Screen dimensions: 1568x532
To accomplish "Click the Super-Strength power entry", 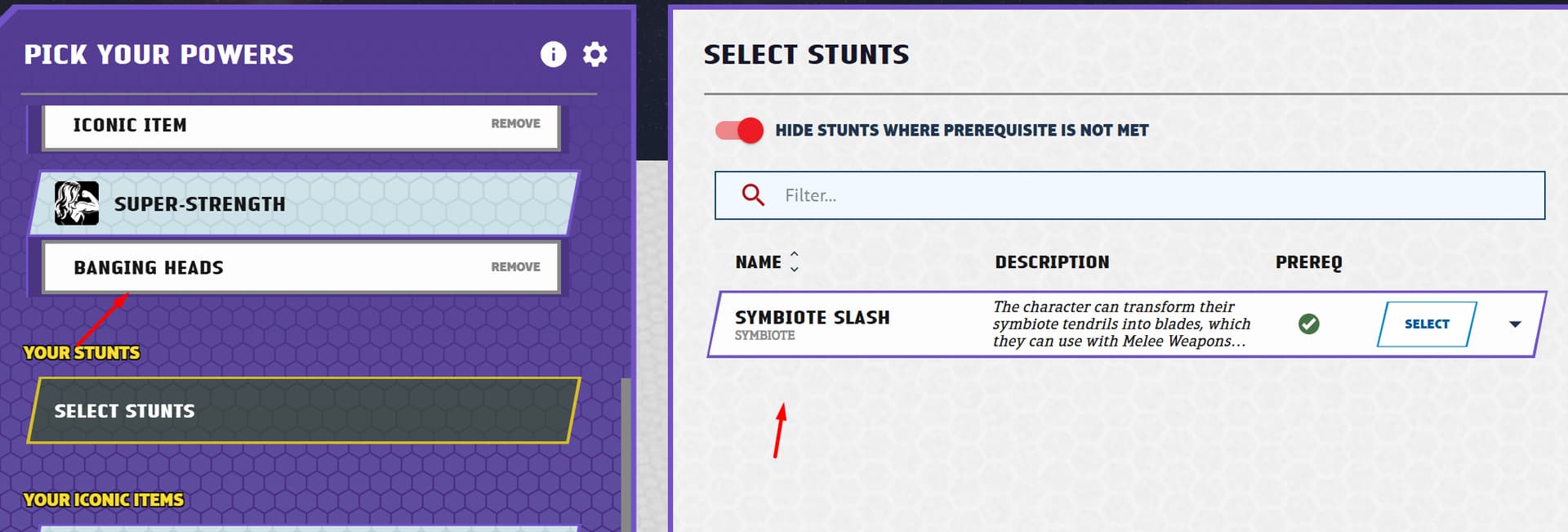I will [x=304, y=203].
